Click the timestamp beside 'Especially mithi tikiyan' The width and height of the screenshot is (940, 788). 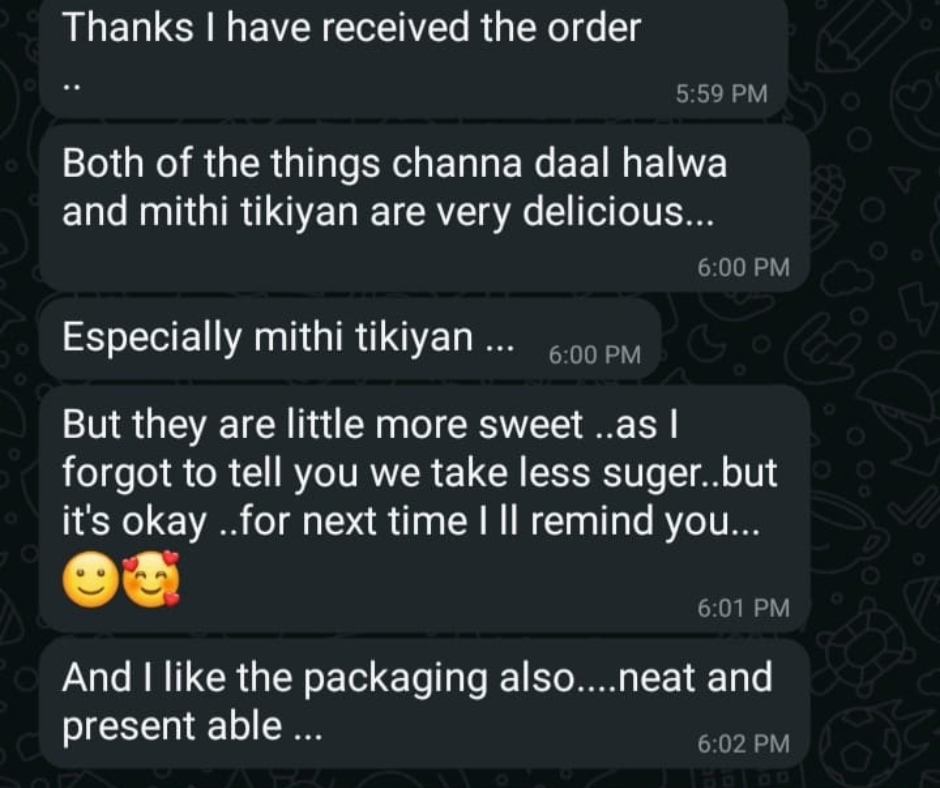pyautogui.click(x=595, y=355)
